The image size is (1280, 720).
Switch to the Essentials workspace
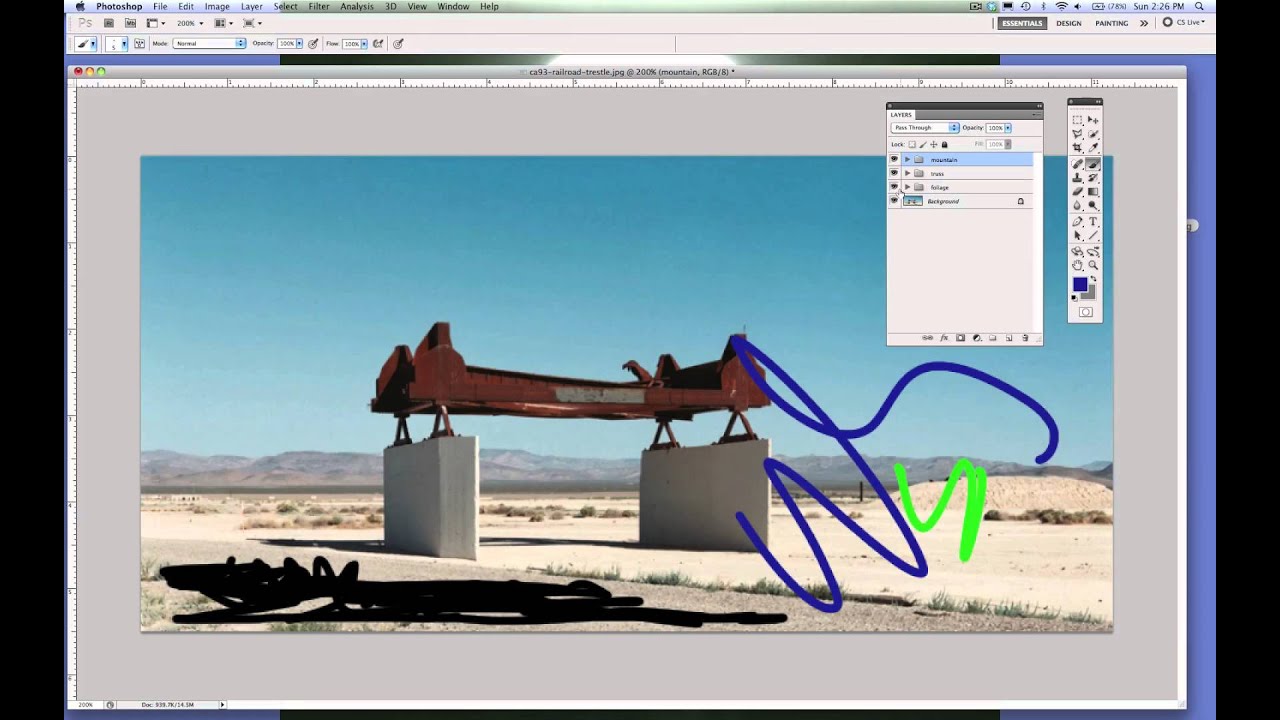coord(1022,23)
